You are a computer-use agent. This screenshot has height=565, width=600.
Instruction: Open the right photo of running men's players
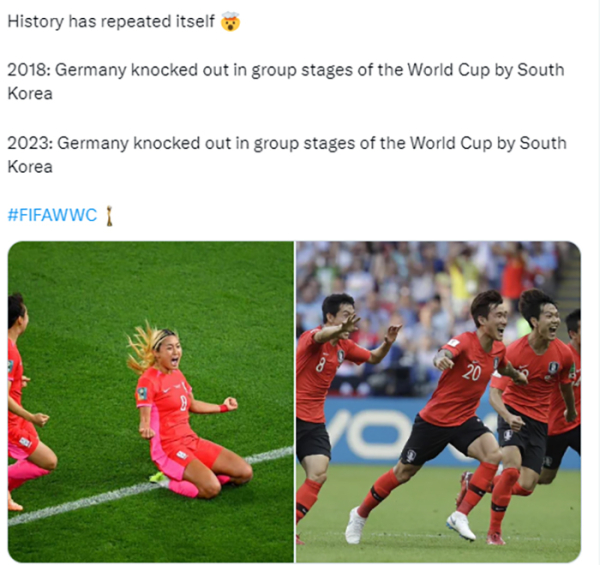pos(439,402)
